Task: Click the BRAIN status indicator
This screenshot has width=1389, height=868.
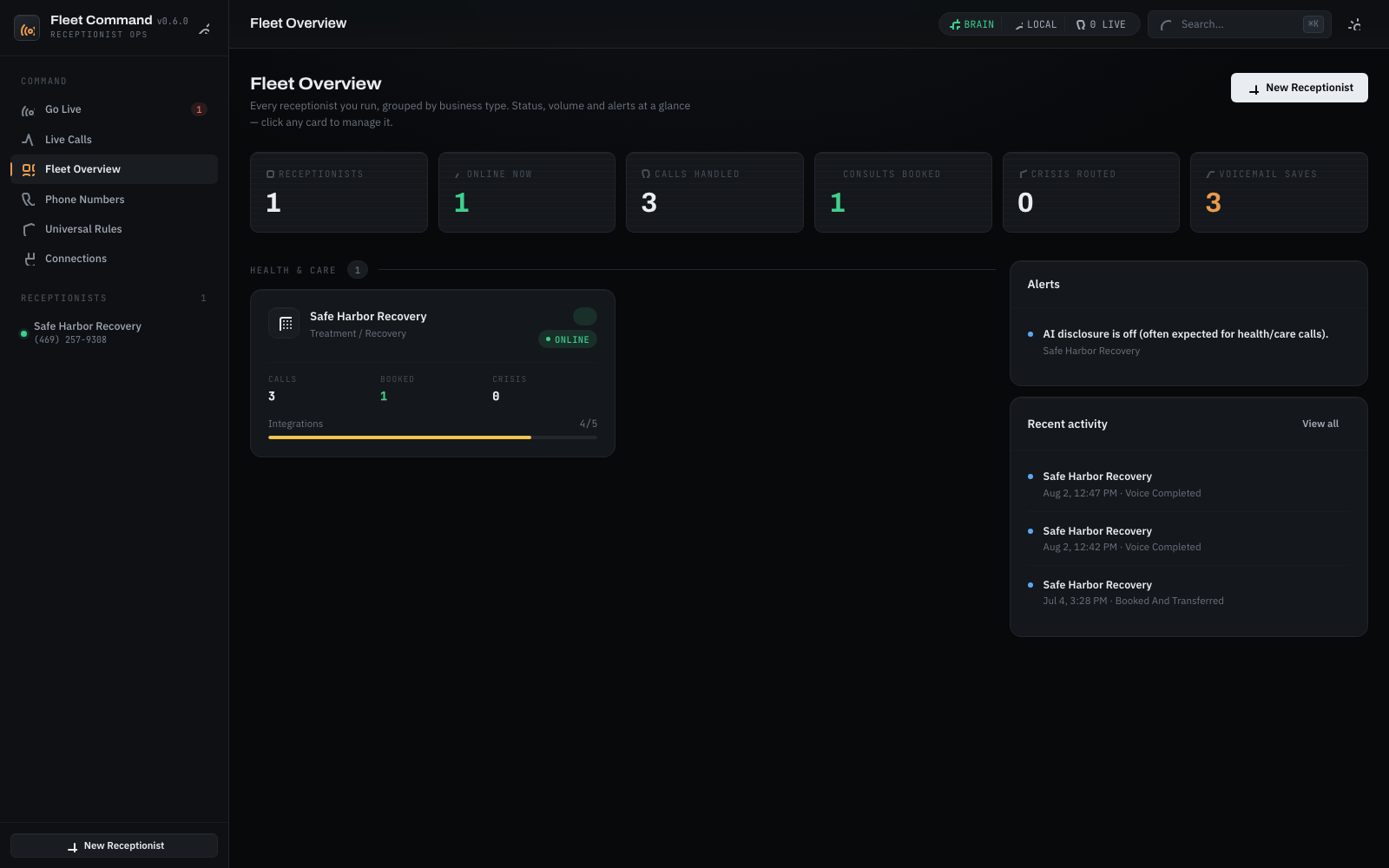Action: [x=971, y=24]
